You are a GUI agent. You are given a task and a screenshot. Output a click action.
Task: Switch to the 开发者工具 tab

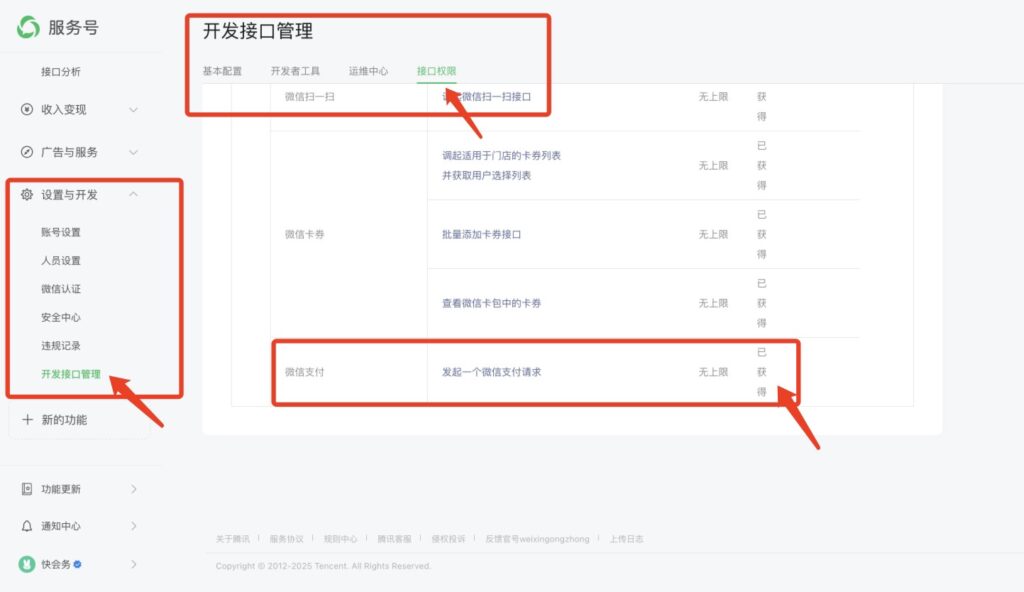pyautogui.click(x=295, y=71)
